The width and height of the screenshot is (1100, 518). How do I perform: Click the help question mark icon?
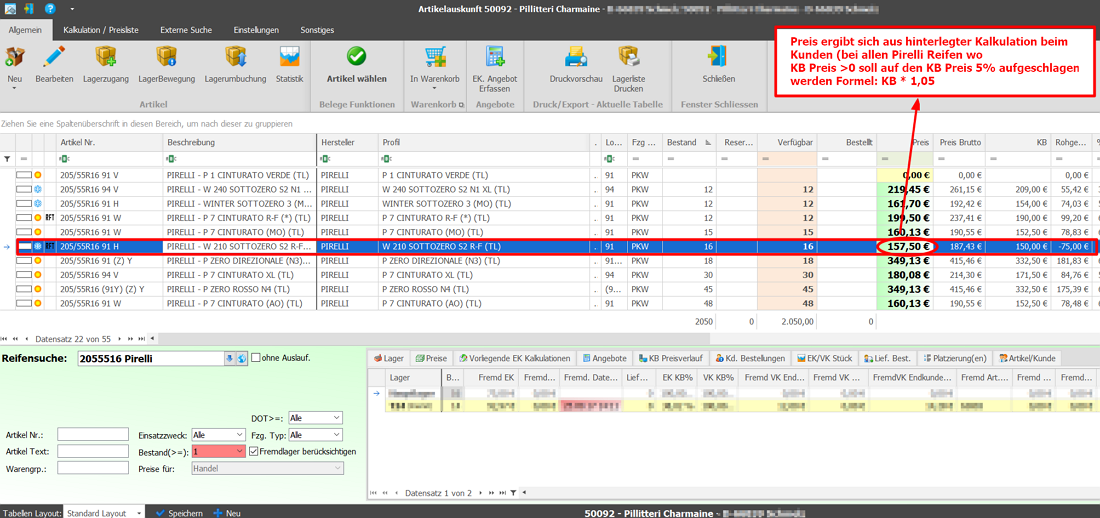click(50, 8)
